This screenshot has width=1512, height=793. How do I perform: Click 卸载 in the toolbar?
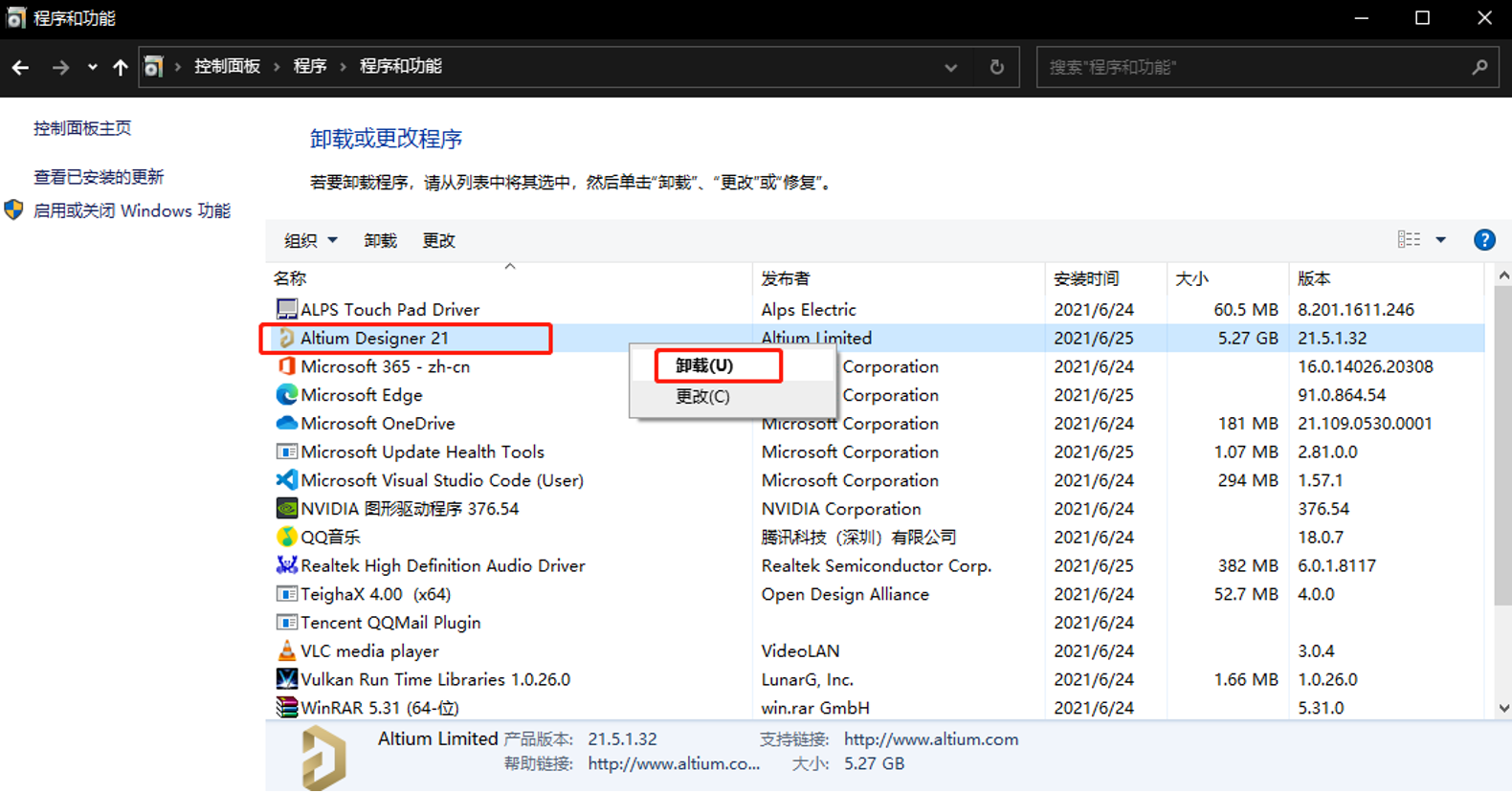tap(380, 240)
